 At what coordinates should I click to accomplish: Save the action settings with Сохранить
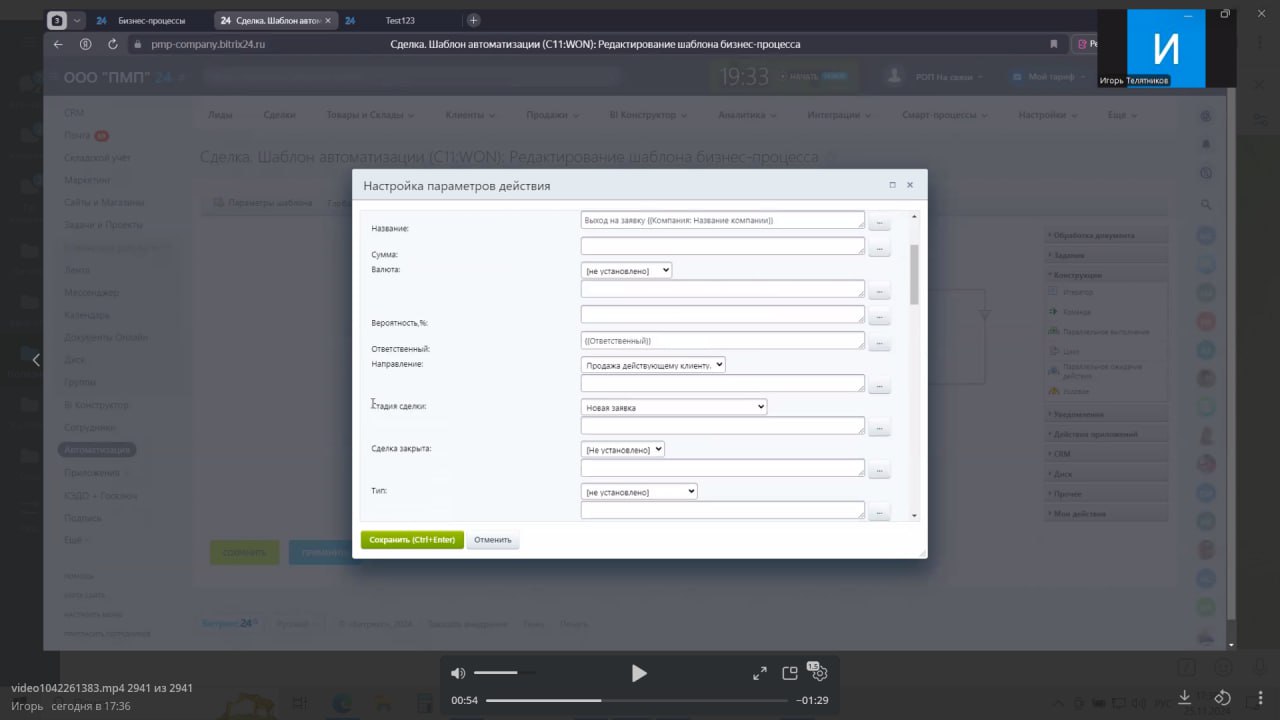412,540
